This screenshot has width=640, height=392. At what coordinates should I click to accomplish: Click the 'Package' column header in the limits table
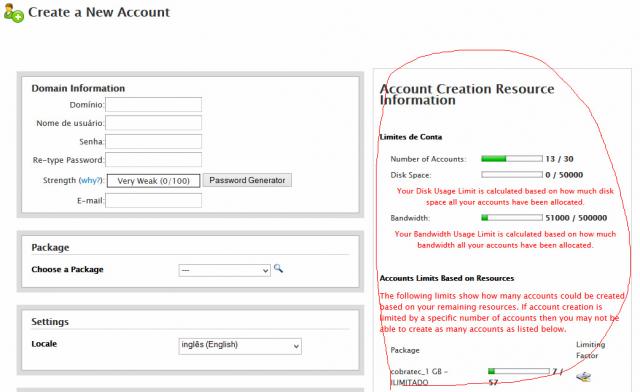[404, 350]
